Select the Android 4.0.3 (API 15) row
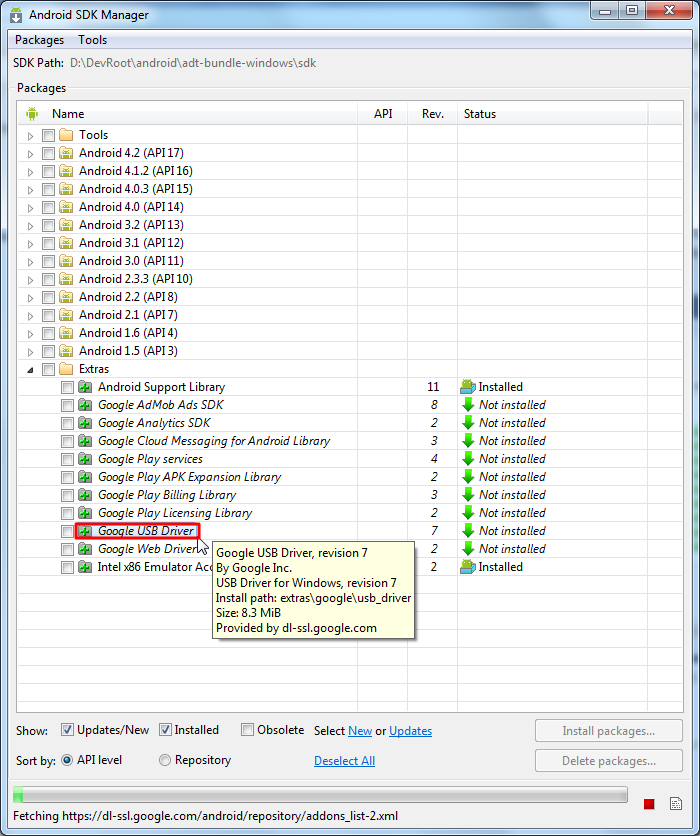The height and width of the screenshot is (836, 700). tap(350, 189)
